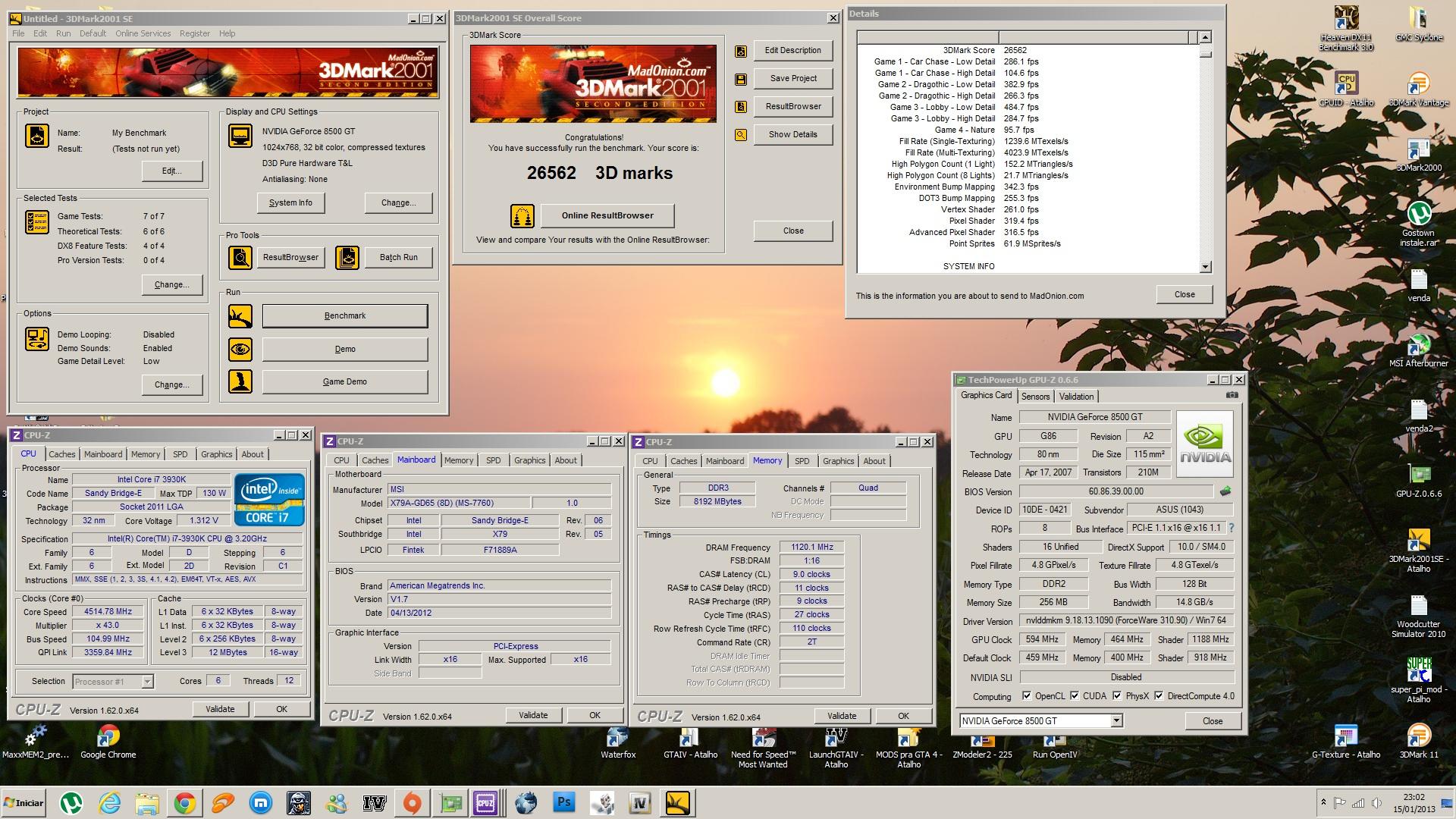This screenshot has height=819, width=1456.
Task: Click the Google Chrome taskbar icon
Action: click(x=184, y=803)
